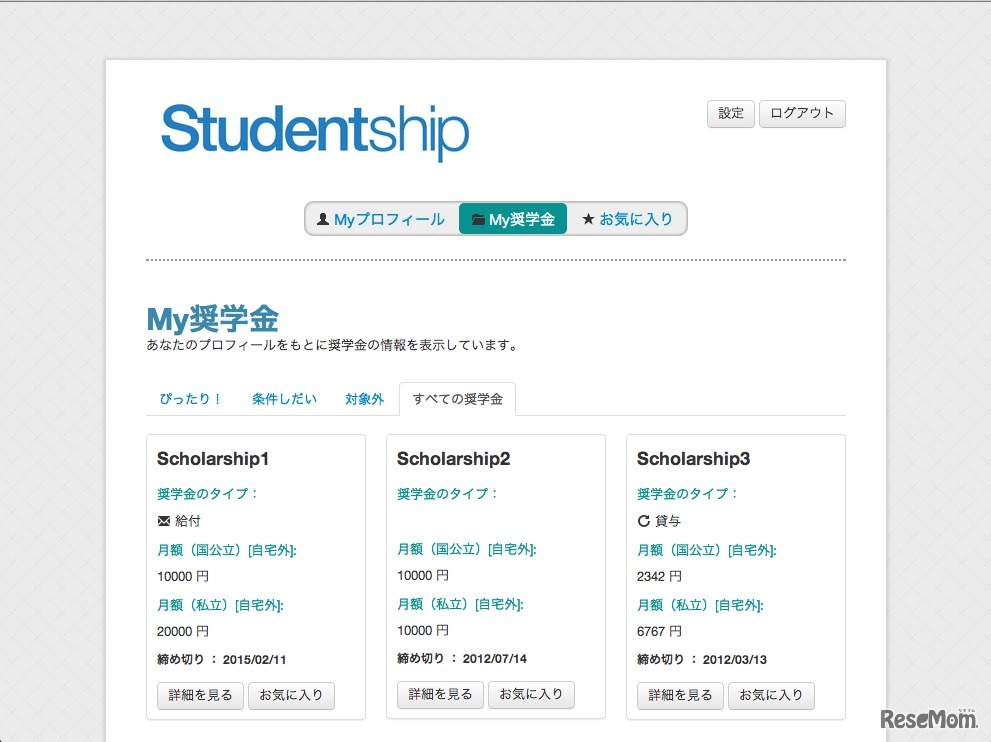Add Scholarship1 to favorites with お気に入り
Image resolution: width=991 pixels, height=742 pixels.
pyautogui.click(x=291, y=695)
